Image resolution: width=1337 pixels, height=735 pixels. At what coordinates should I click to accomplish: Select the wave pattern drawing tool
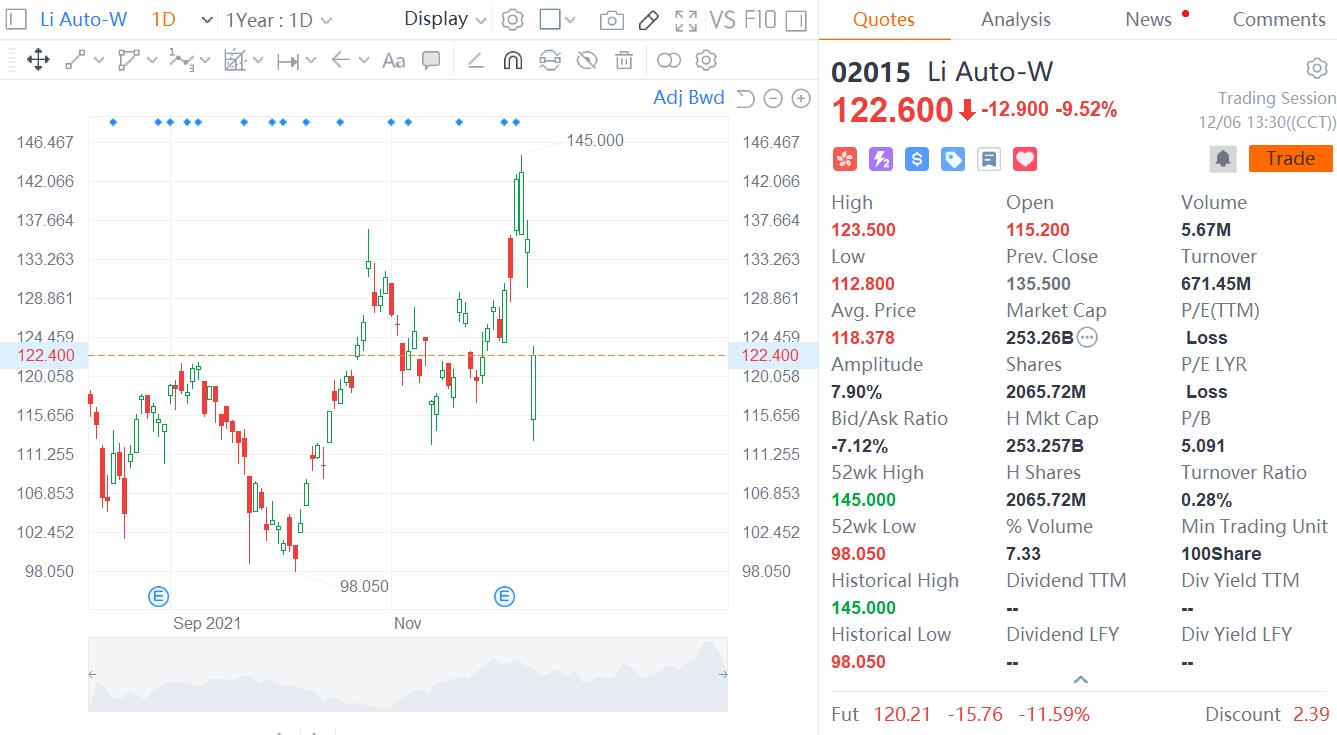click(182, 61)
